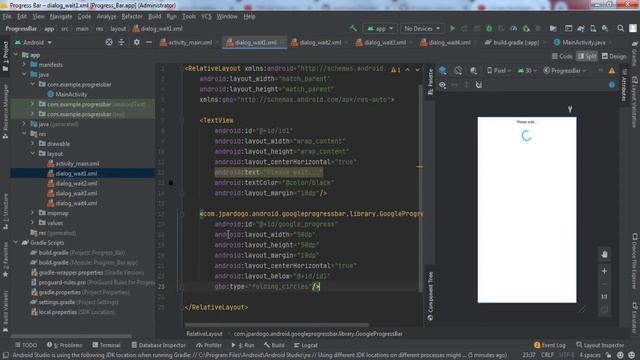Image resolution: width=640 pixels, height=360 pixels.
Task: Collapse all in Project panel
Action: (x=122, y=42)
